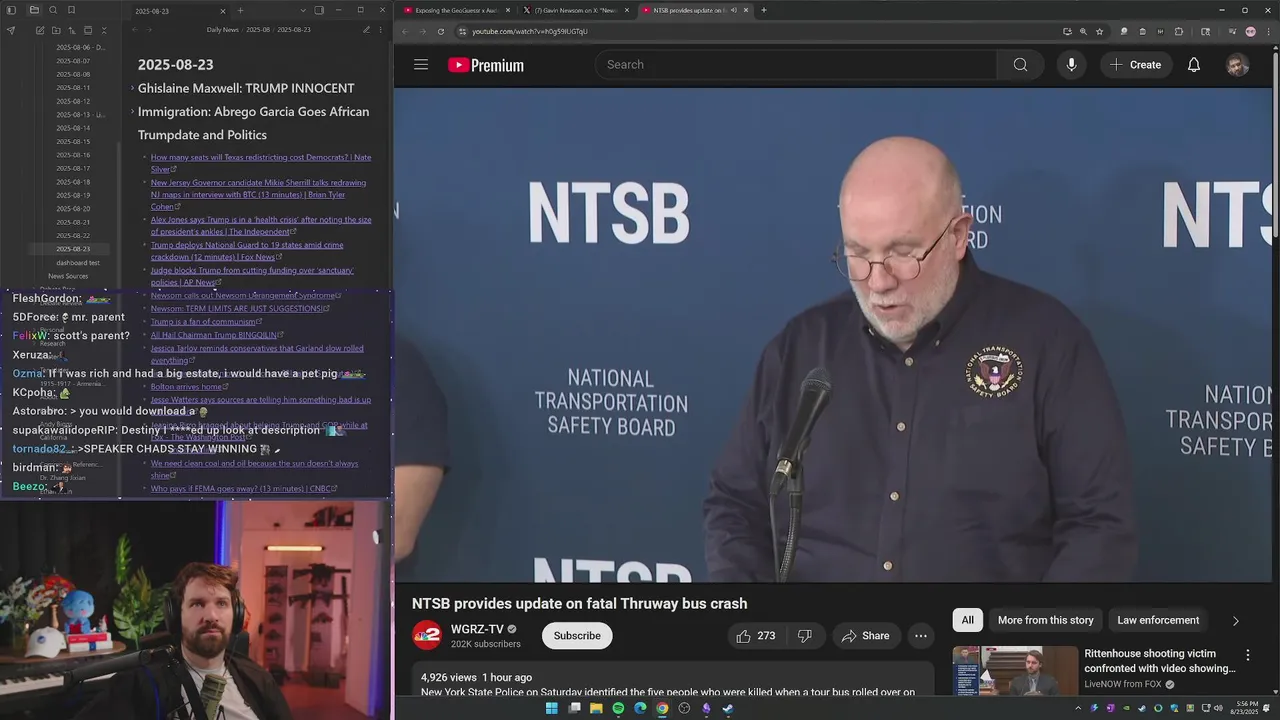Open YouTube account avatar menu

tap(1238, 65)
